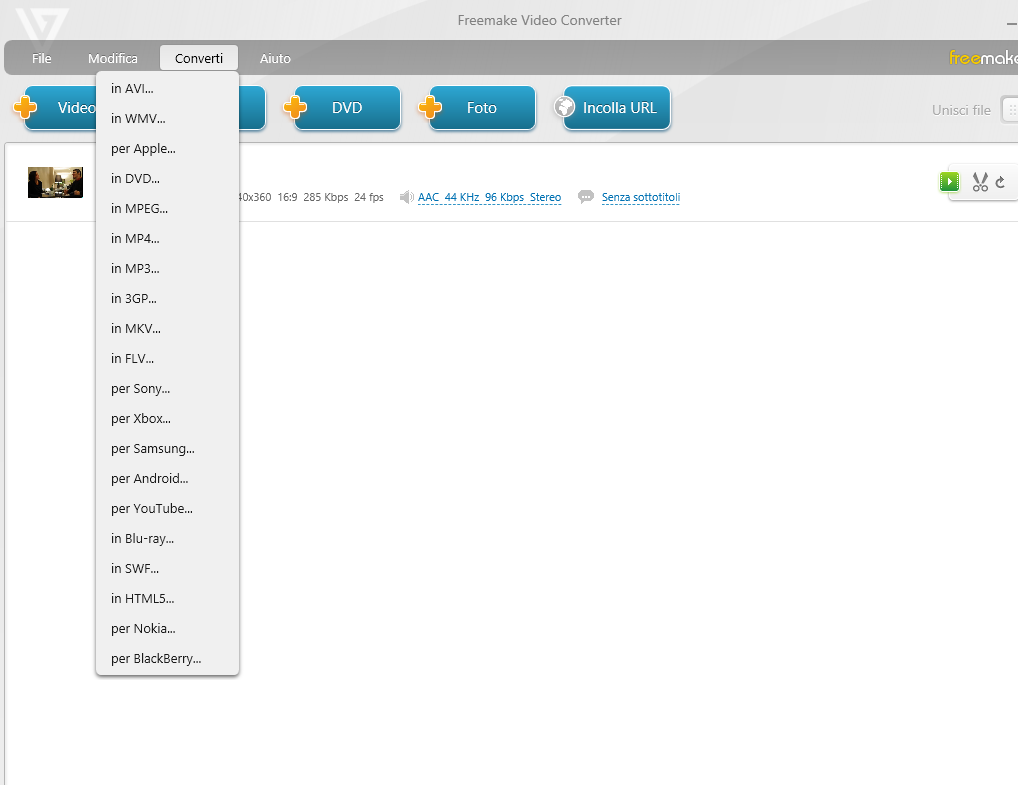
Task: Click the '24 fps' frame rate text
Action: 369,197
